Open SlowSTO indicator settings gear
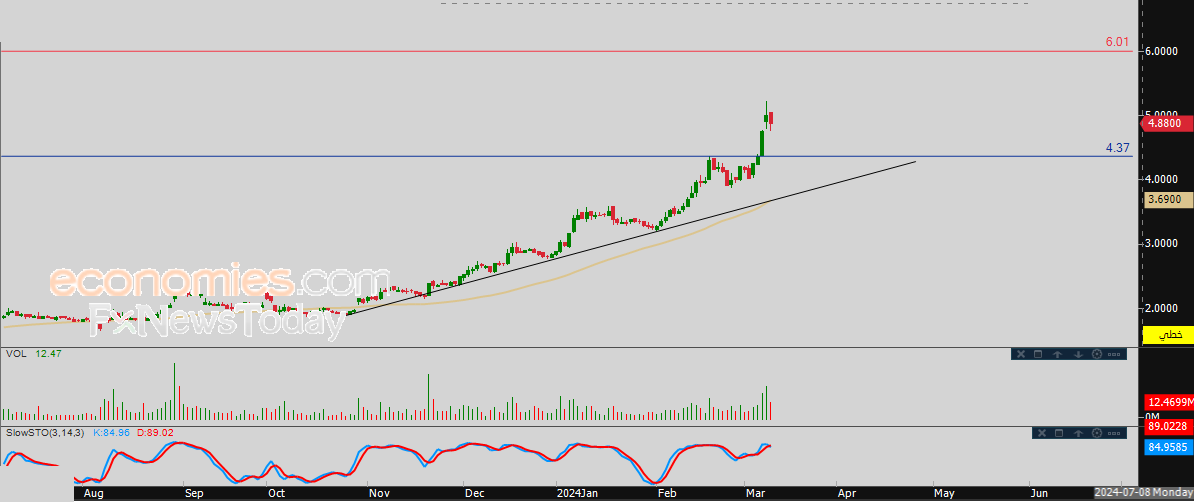 point(1097,433)
